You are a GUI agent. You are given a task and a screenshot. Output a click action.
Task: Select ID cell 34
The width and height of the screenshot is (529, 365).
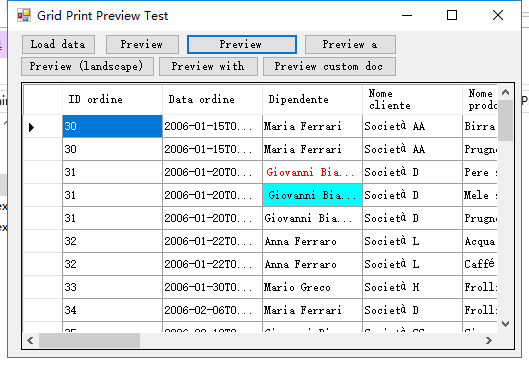pos(112,310)
